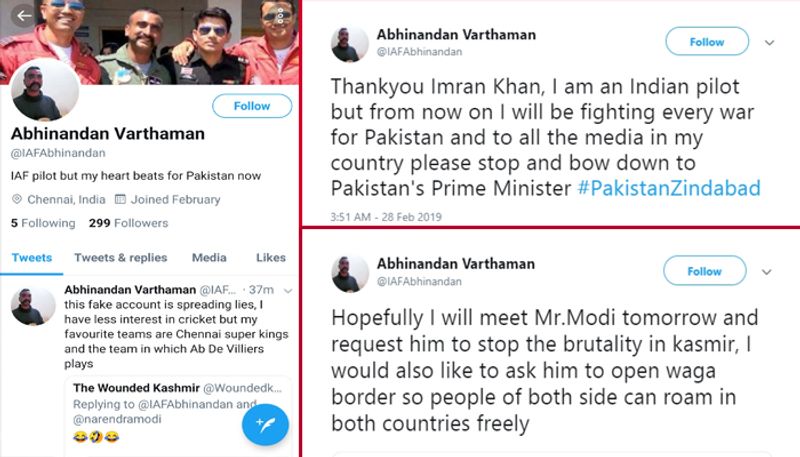800x457 pixels.
Task: Click avatar on the Imran Khan tweet
Action: click(349, 44)
